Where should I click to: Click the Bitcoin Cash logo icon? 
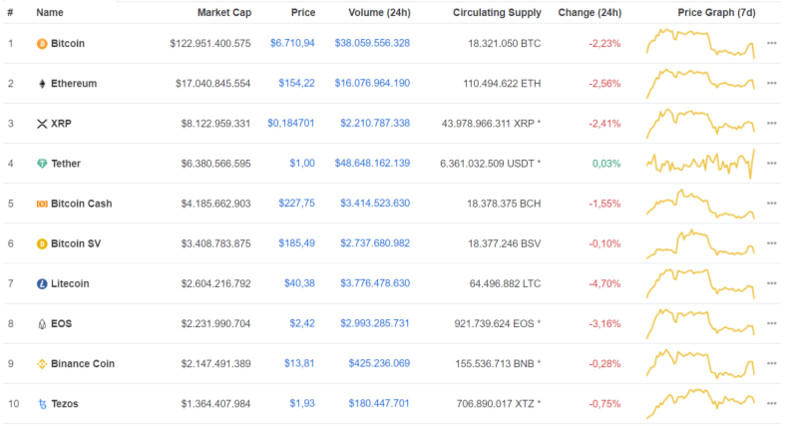pyautogui.click(x=42, y=204)
